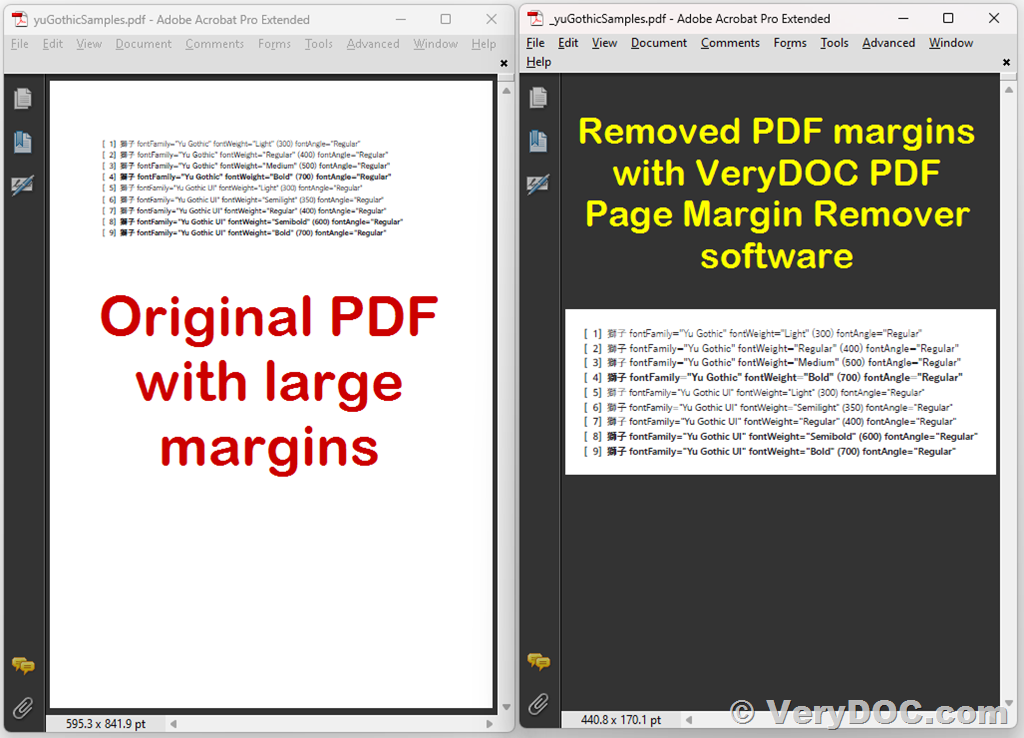Image resolution: width=1024 pixels, height=738 pixels.
Task: Open Tools menu in right window
Action: pos(835,42)
